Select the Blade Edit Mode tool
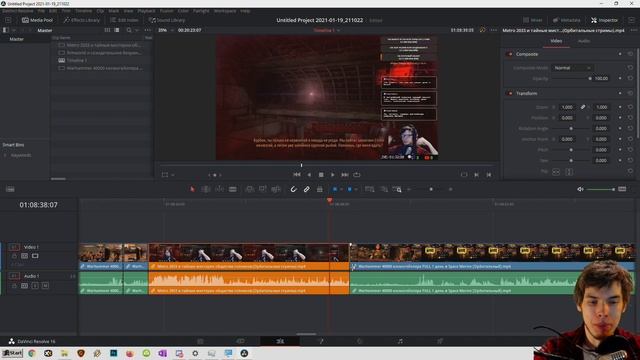Viewport: 640px width, 360px height. coord(233,189)
